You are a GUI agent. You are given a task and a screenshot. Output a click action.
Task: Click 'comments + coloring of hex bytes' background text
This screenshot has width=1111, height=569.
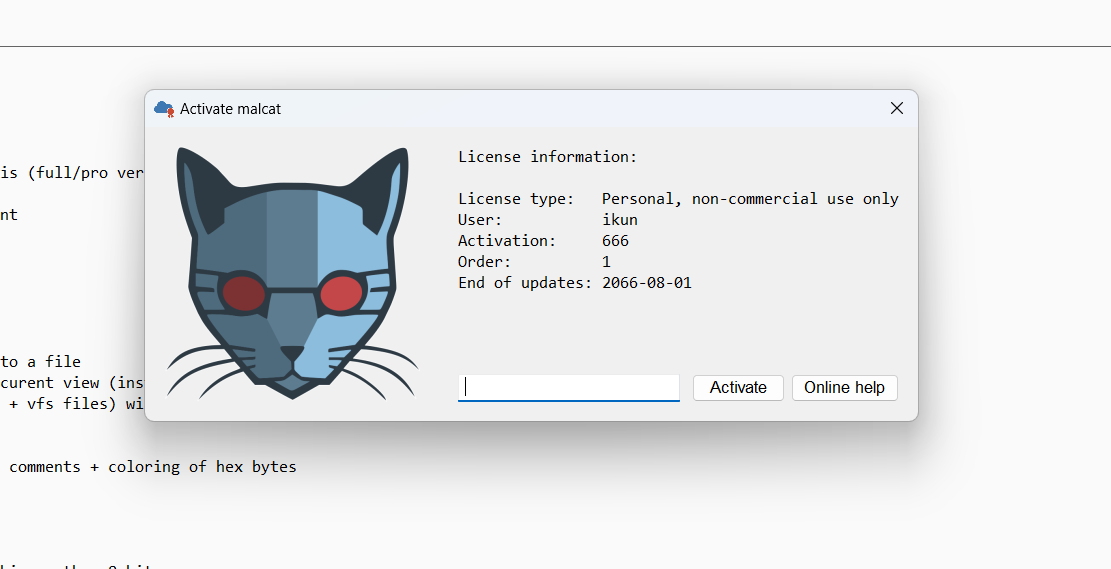pos(152,466)
